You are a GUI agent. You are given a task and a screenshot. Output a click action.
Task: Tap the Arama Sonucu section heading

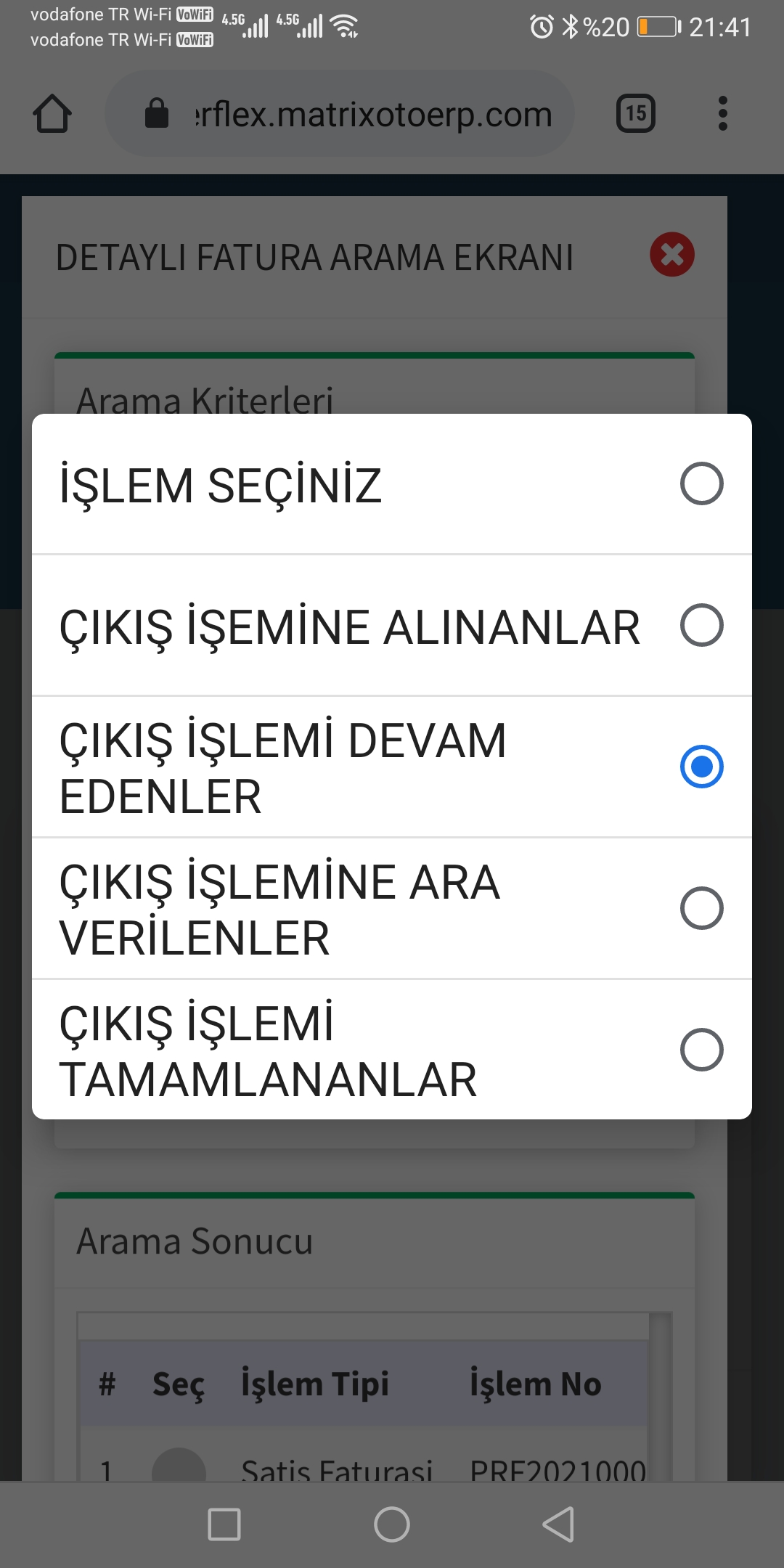click(x=195, y=1241)
